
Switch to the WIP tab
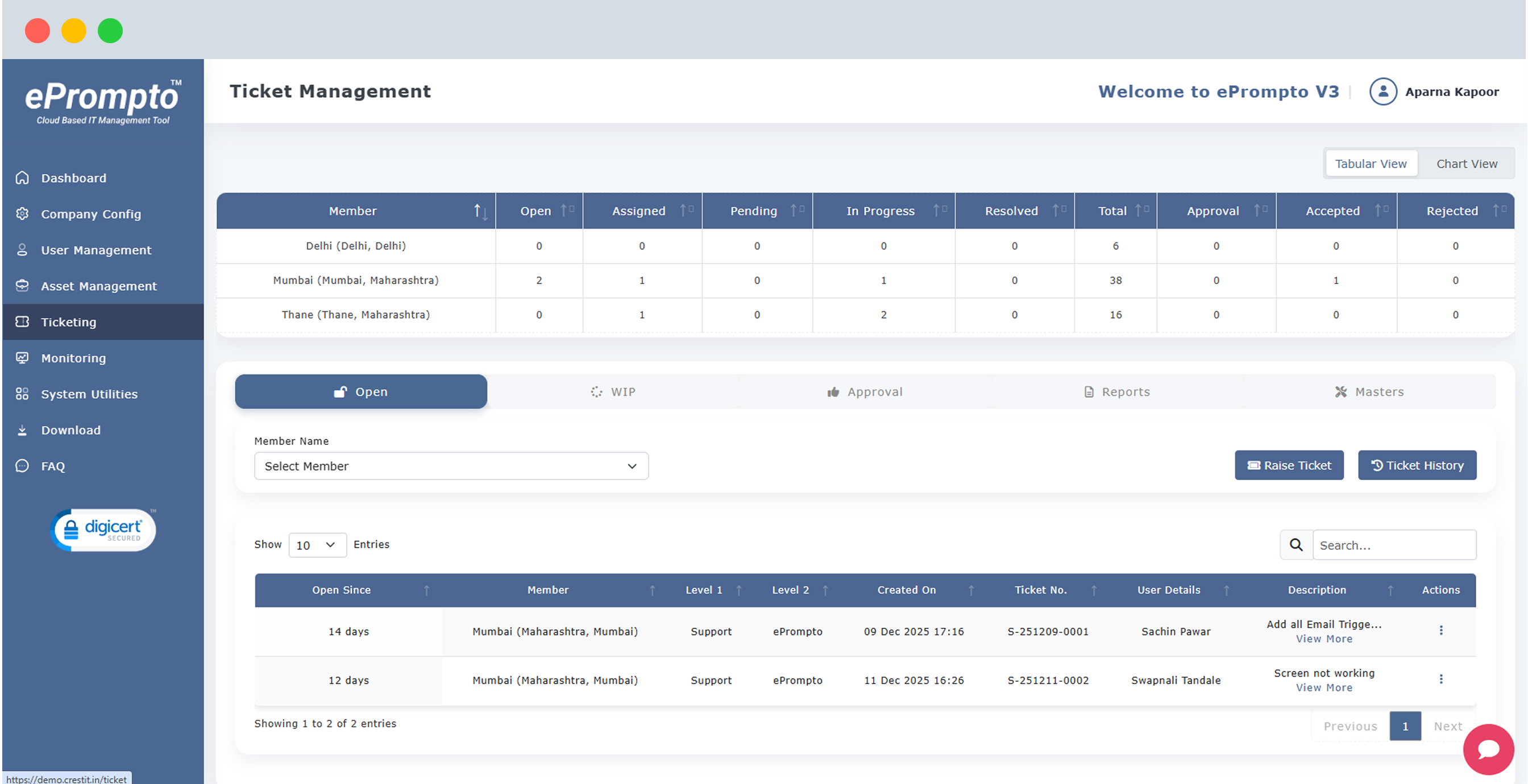(613, 392)
